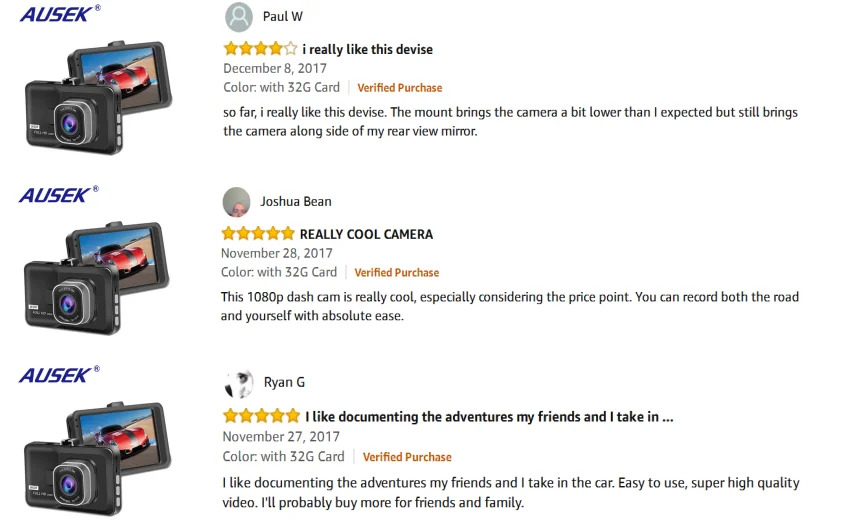Visit the Ryan G reviewer name
843x531 pixels.
pyautogui.click(x=284, y=383)
